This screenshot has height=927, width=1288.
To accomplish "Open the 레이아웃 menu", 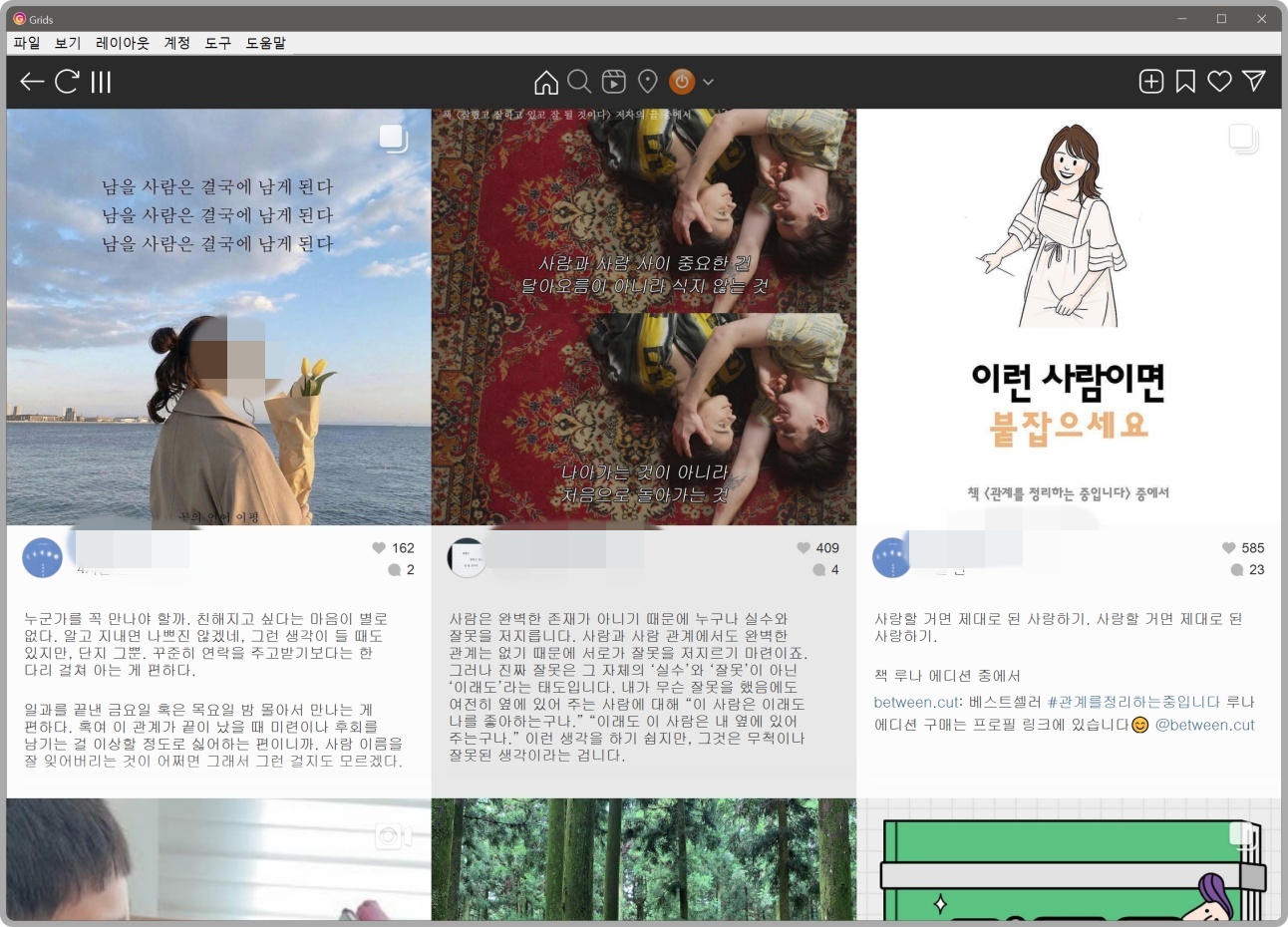I will click(122, 43).
